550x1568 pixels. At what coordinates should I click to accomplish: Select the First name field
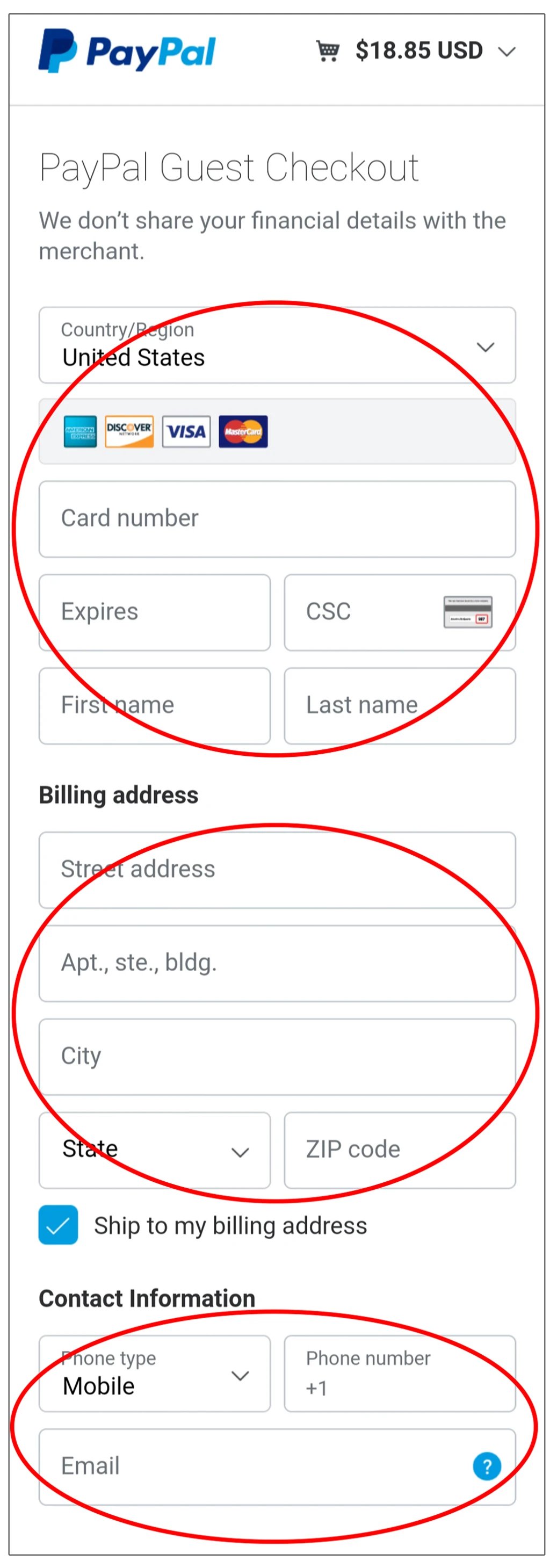(155, 705)
